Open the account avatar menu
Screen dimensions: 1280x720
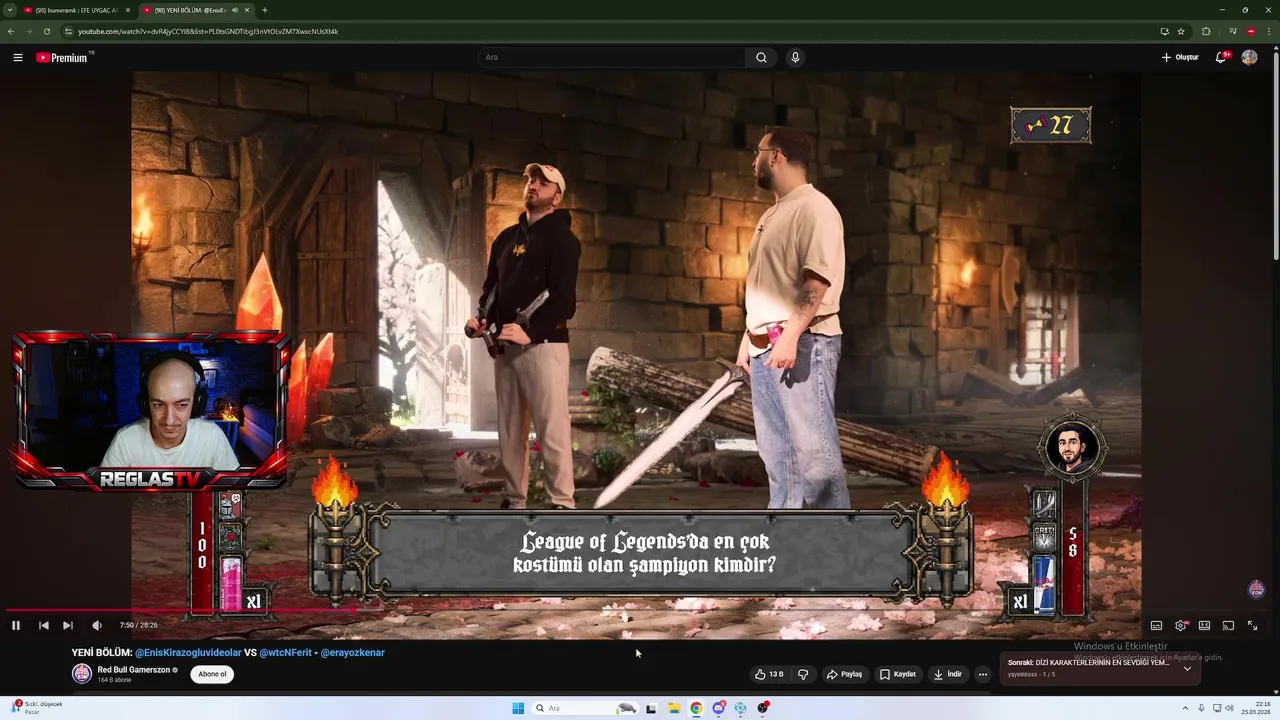[1249, 57]
